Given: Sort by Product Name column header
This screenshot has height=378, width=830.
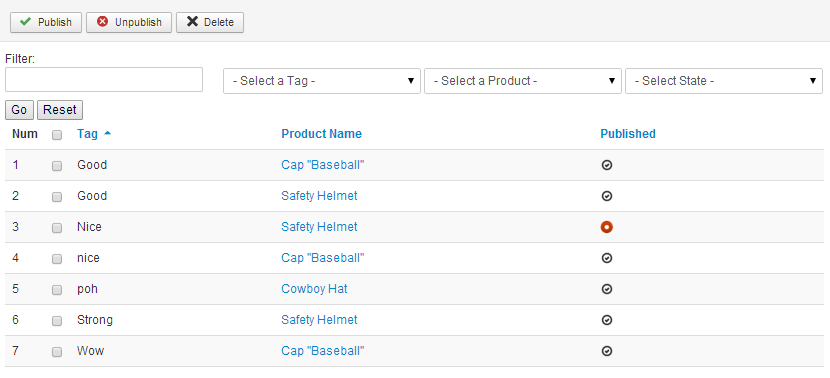Looking at the screenshot, I should 321,134.
